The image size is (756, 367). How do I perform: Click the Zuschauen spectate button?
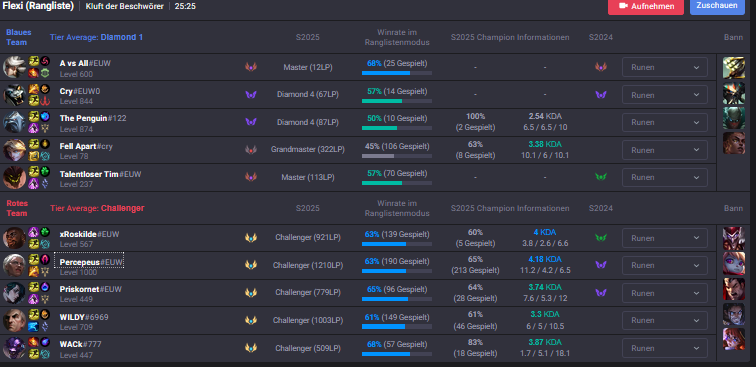click(717, 6)
